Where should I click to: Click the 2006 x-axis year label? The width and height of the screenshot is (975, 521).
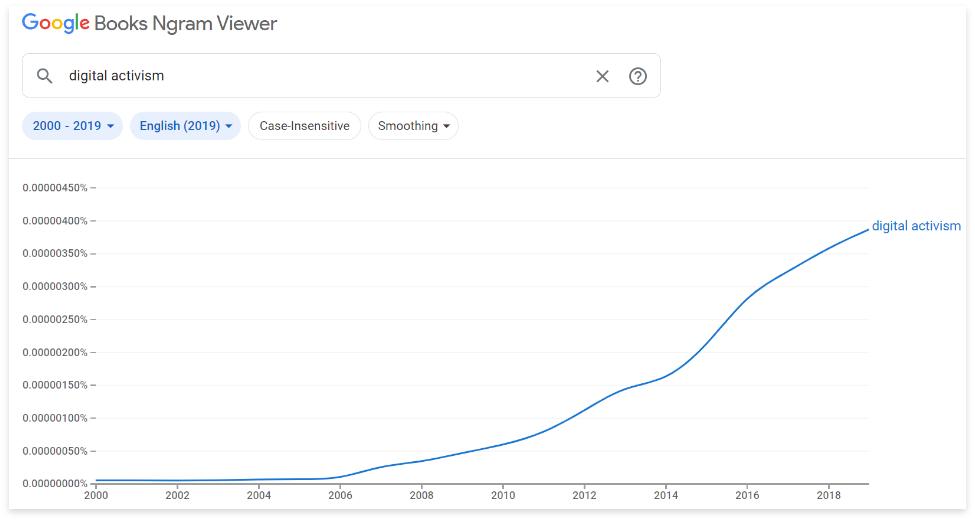(340, 495)
